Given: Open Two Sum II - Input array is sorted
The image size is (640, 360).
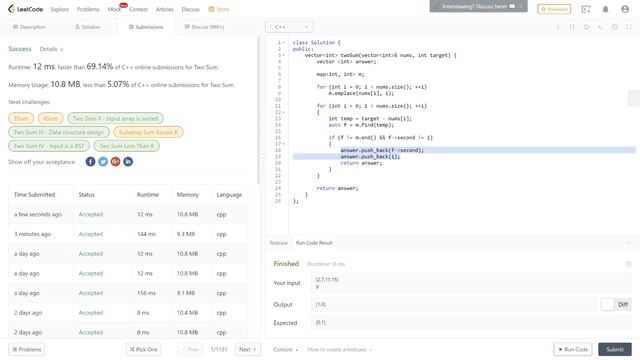Looking at the screenshot, I should [x=115, y=118].
